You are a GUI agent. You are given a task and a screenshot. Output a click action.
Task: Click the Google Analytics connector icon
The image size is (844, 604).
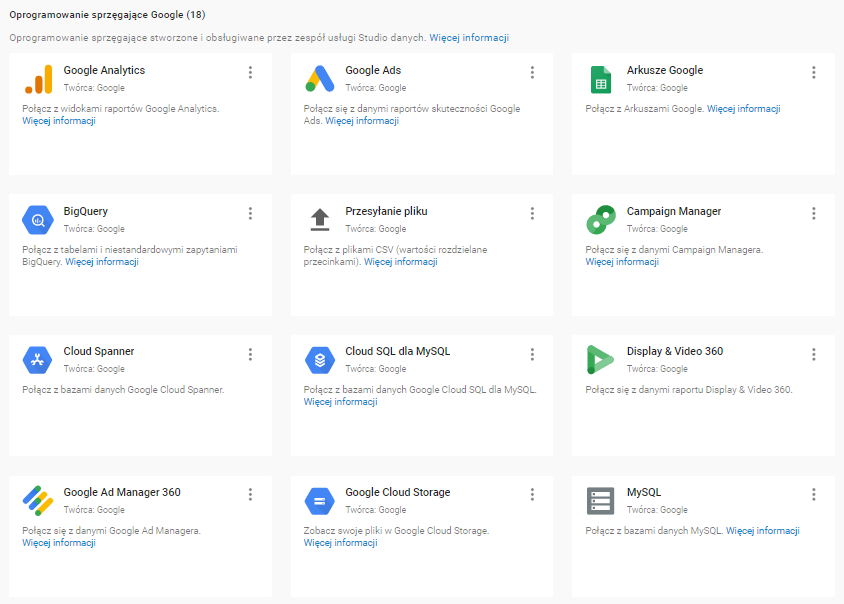coord(37,79)
